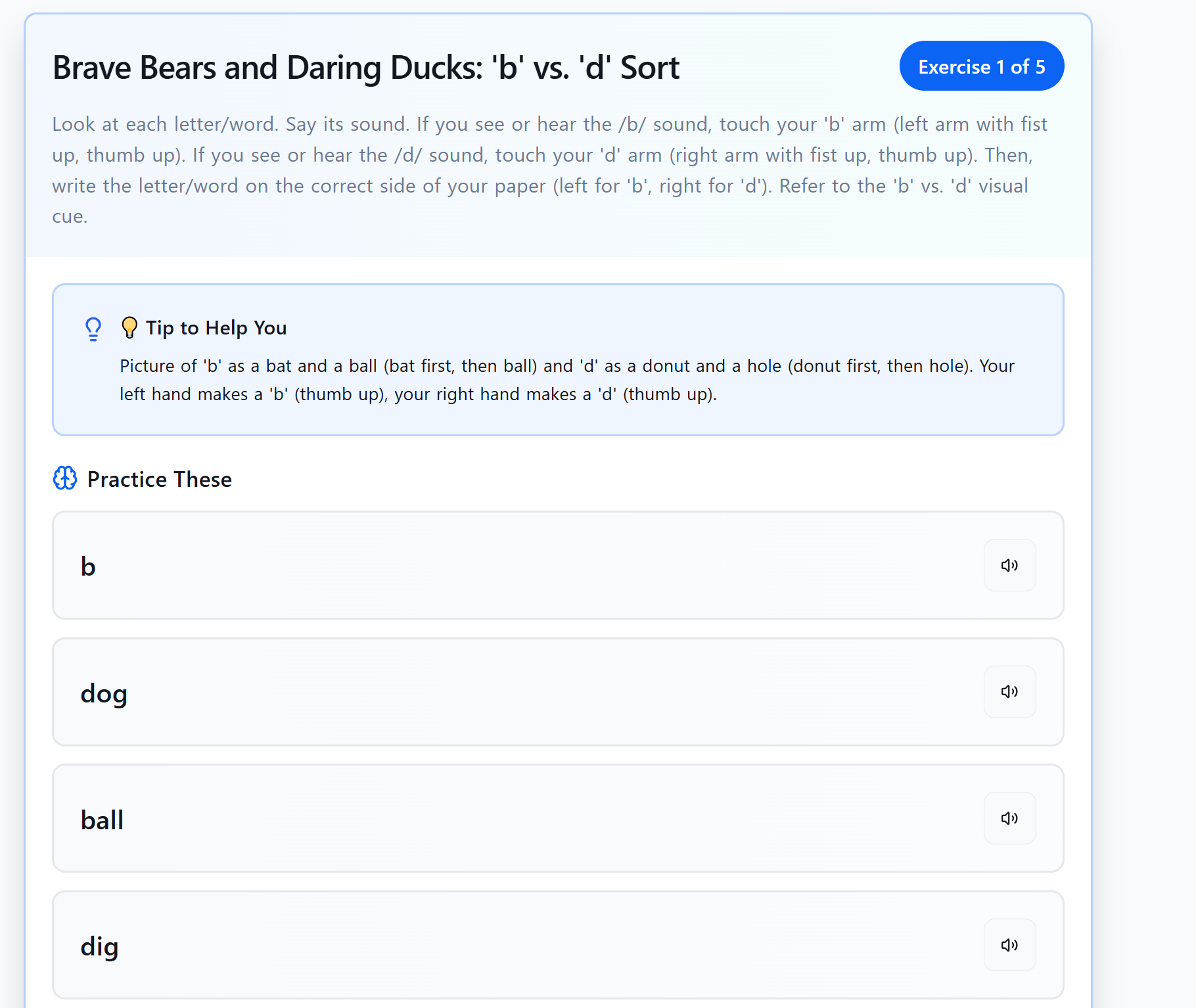
Task: Click empty space in the 'ball' card
Action: click(x=526, y=819)
